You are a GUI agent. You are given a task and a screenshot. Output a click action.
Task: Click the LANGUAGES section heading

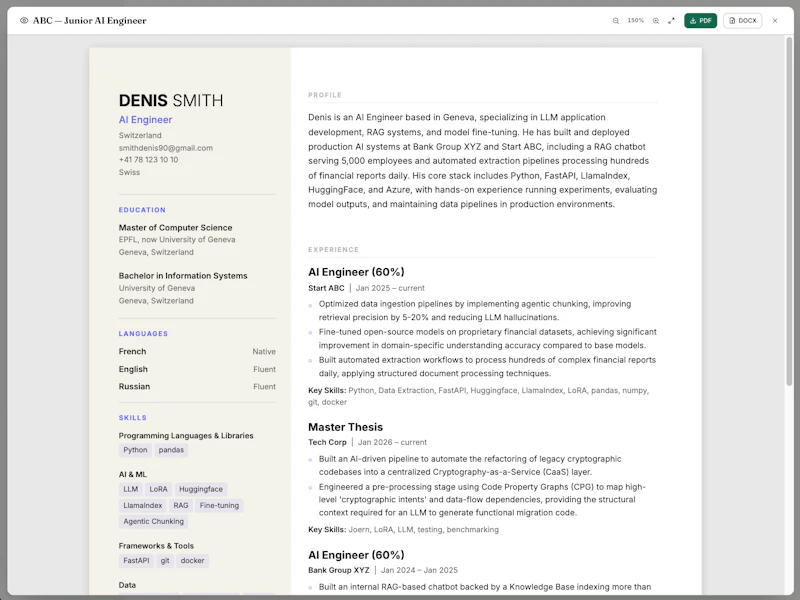click(143, 334)
